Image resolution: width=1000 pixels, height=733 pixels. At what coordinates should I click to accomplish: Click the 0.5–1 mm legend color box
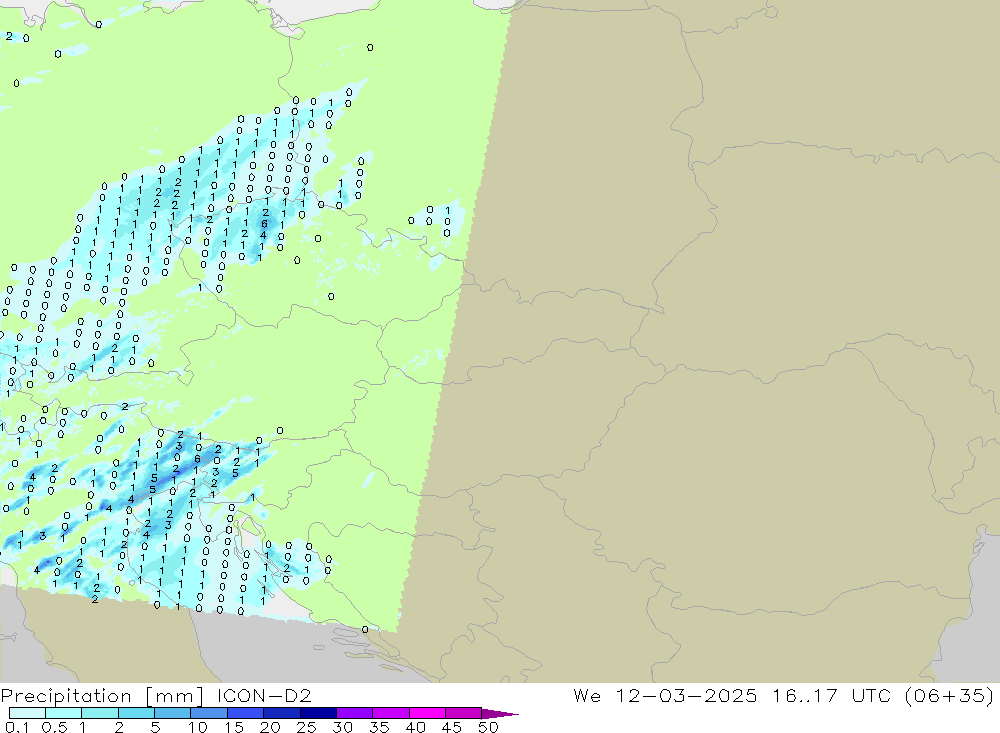[64, 713]
